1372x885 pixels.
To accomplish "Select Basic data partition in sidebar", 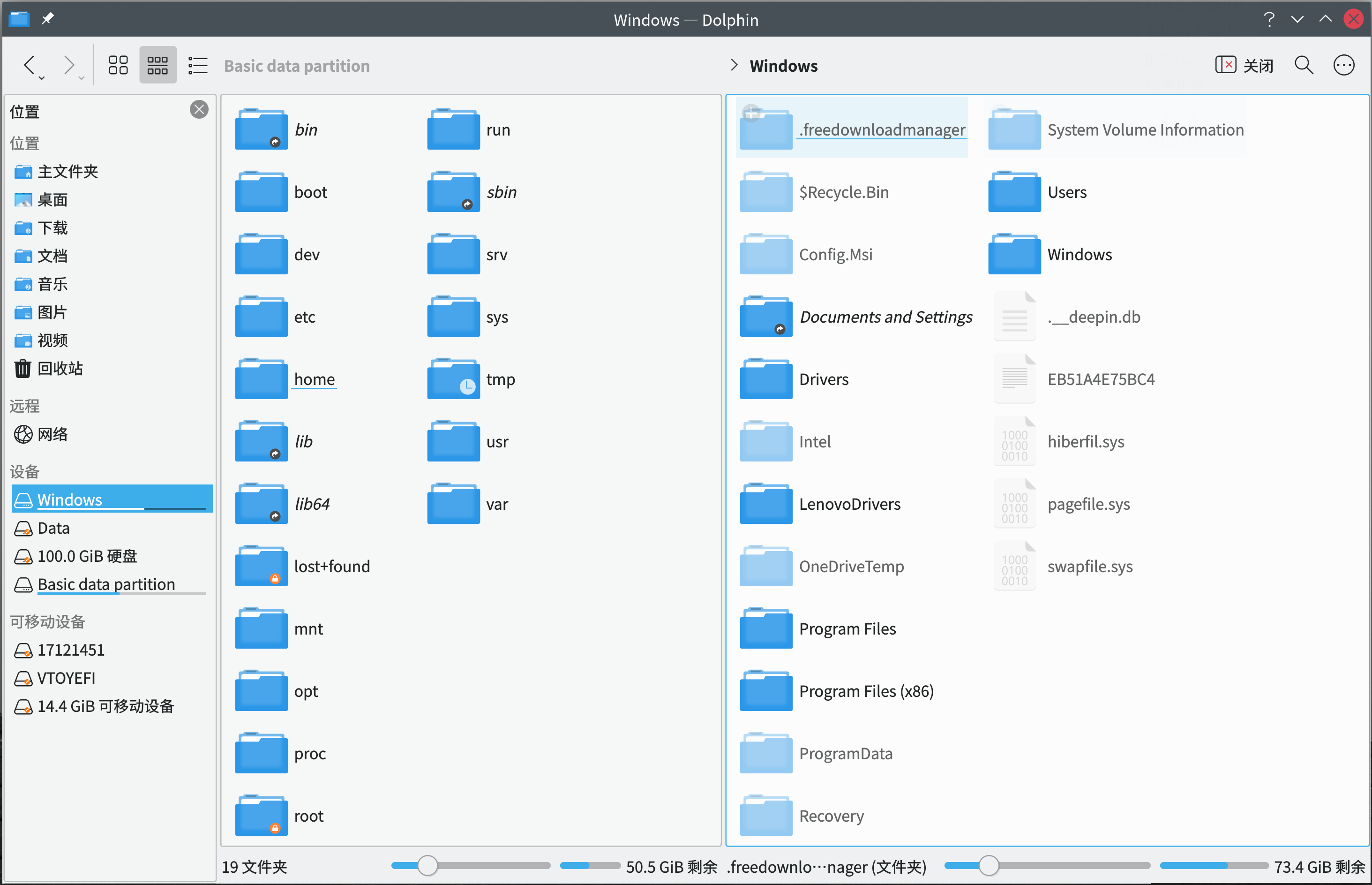I will pos(105,584).
